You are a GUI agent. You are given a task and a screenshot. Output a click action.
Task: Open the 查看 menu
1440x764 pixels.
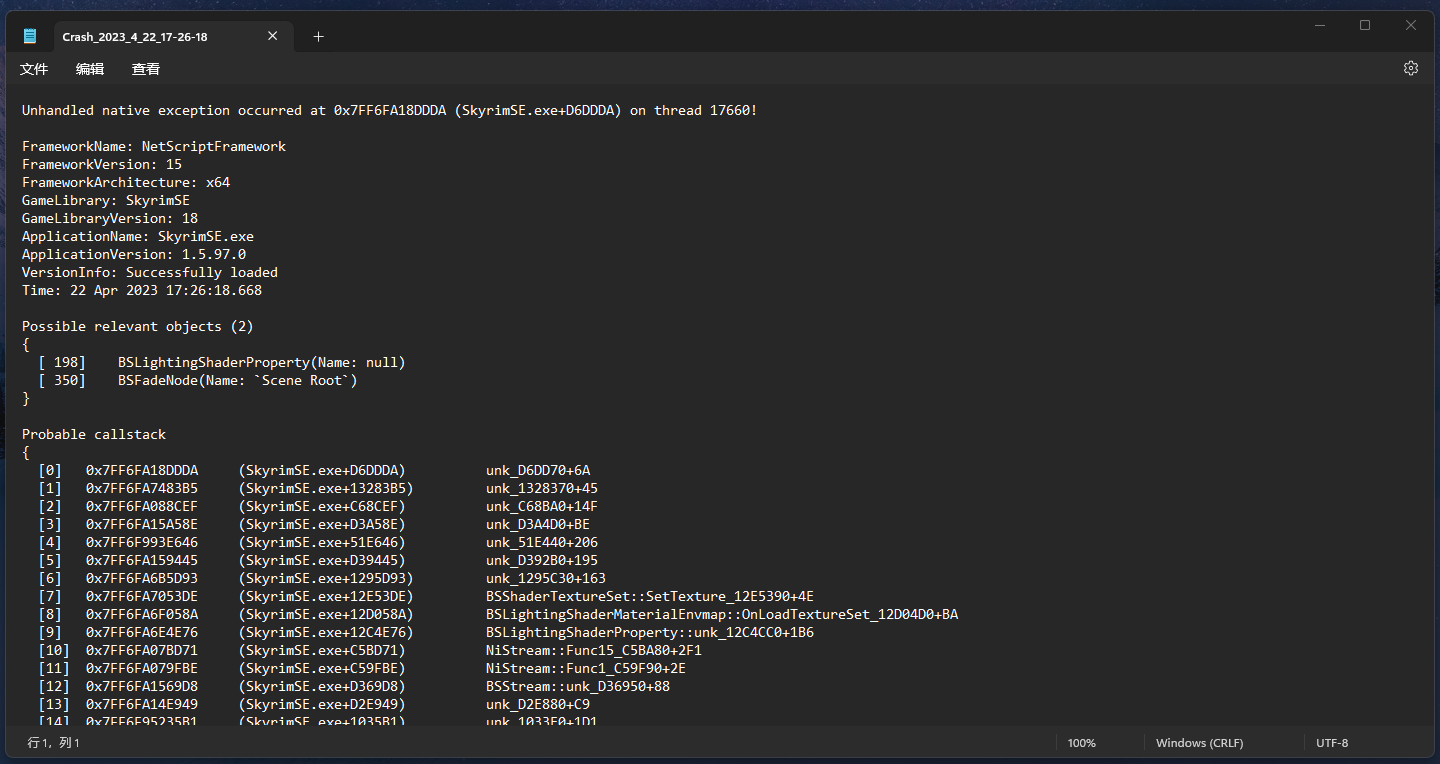pyautogui.click(x=146, y=69)
